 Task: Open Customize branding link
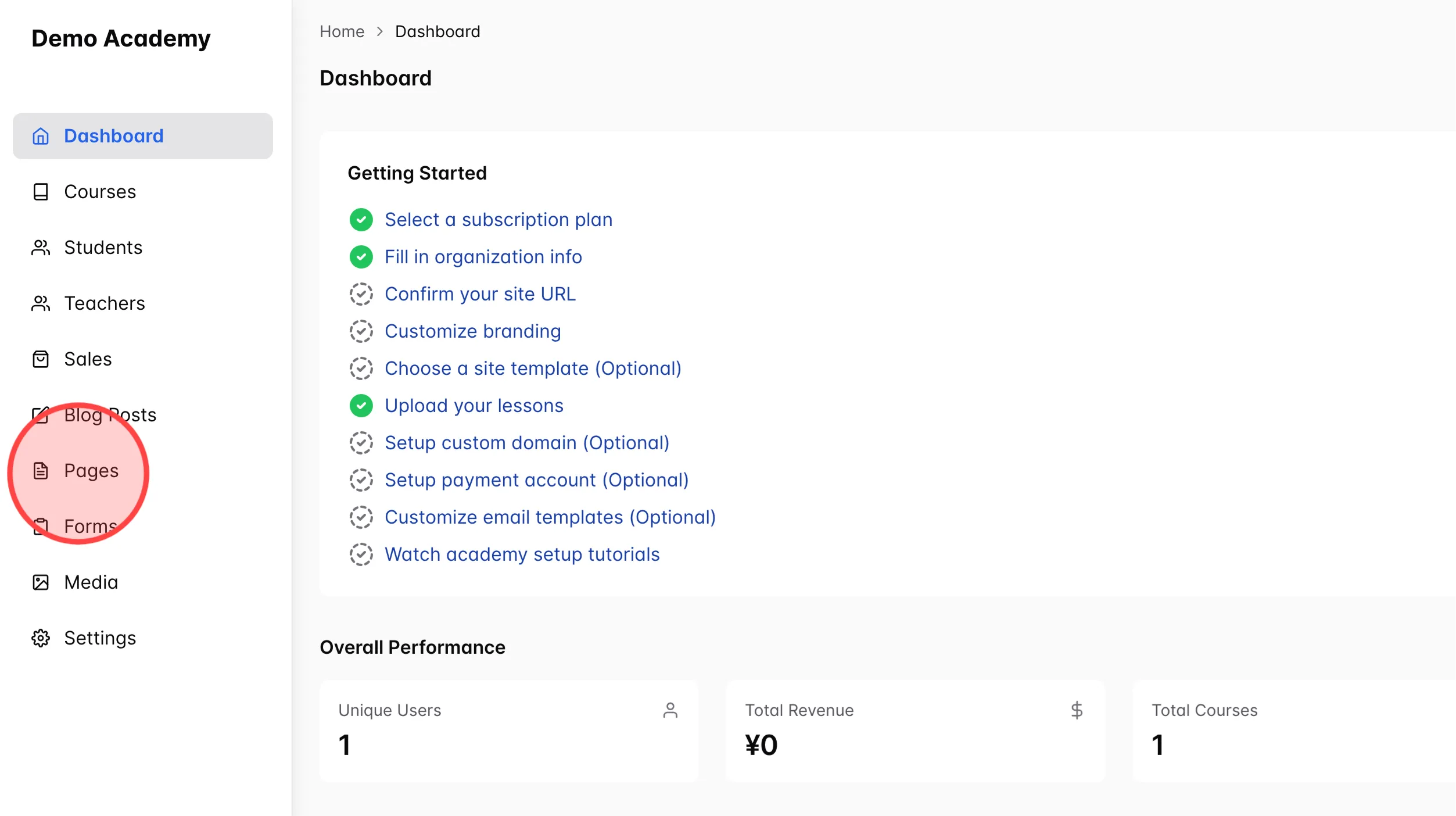pos(473,331)
